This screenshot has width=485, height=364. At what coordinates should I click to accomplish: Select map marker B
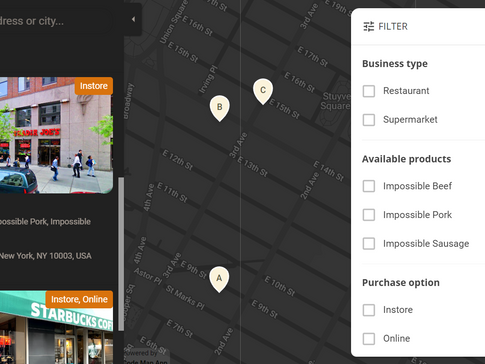click(219, 108)
